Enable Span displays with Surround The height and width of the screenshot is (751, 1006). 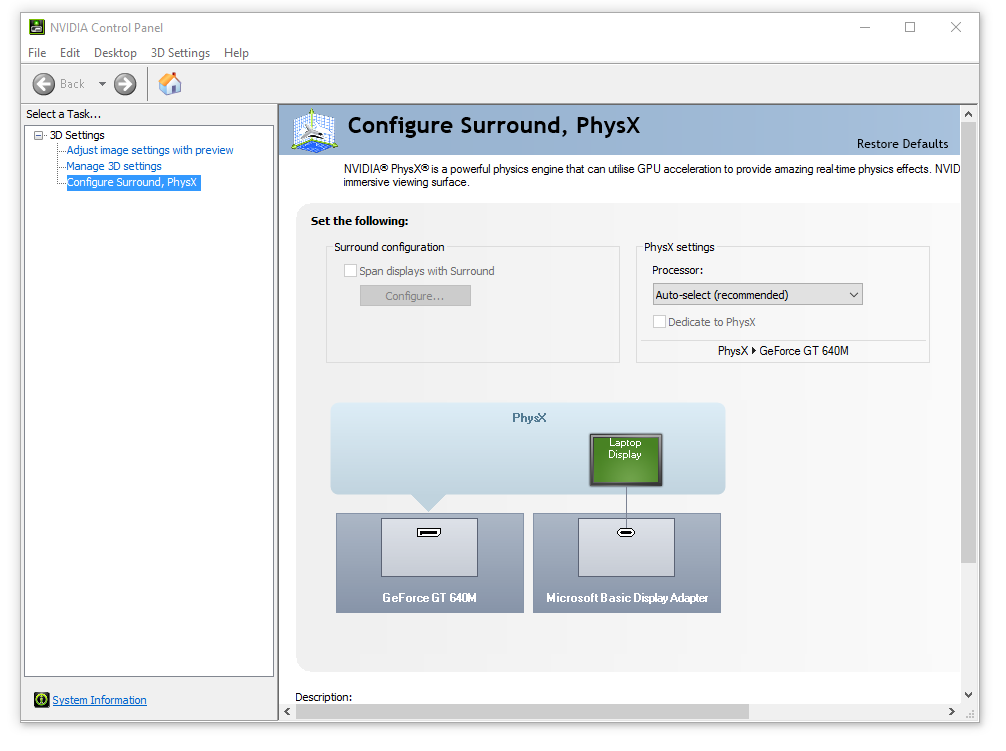pyautogui.click(x=350, y=271)
